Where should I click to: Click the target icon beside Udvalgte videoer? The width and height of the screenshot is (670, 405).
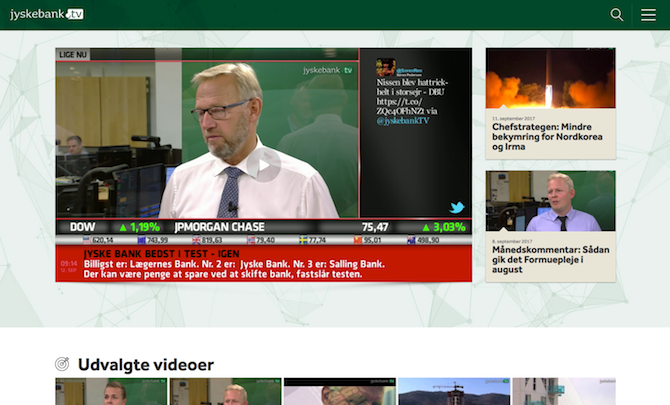[x=62, y=365]
